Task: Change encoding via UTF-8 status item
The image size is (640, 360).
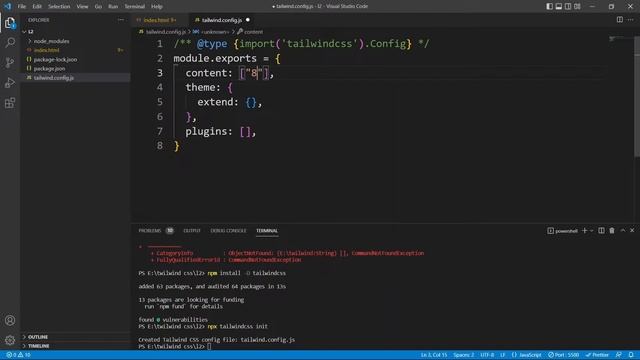Action: (x=487, y=355)
